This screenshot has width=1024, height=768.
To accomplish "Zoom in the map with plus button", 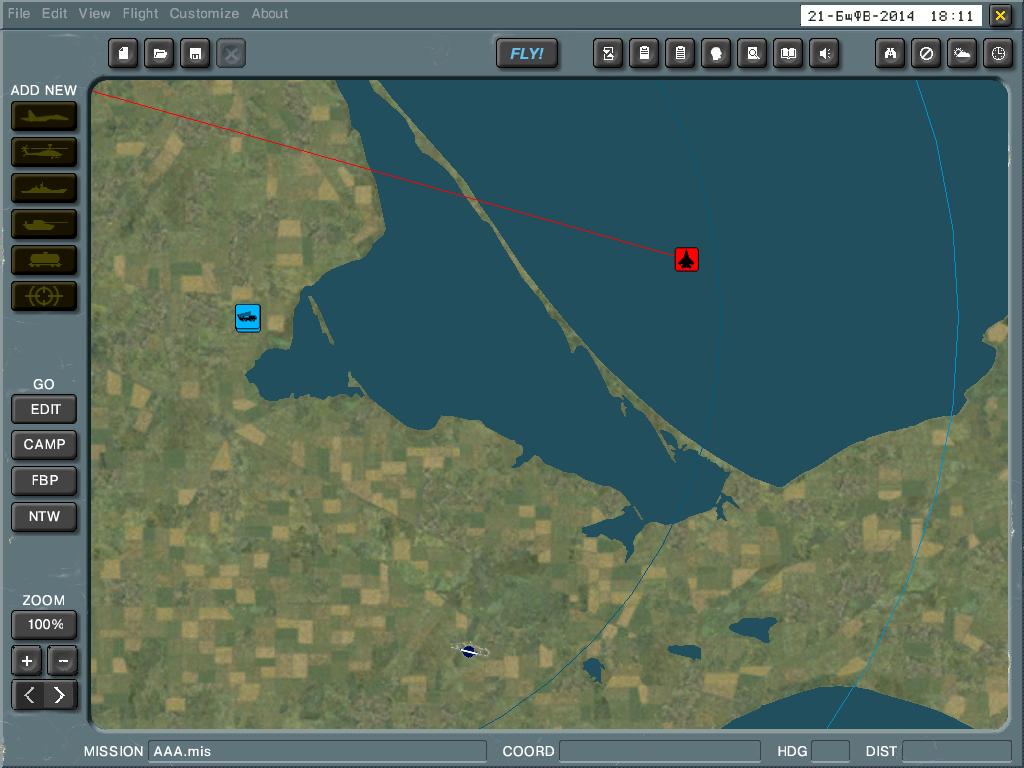I will [x=27, y=661].
